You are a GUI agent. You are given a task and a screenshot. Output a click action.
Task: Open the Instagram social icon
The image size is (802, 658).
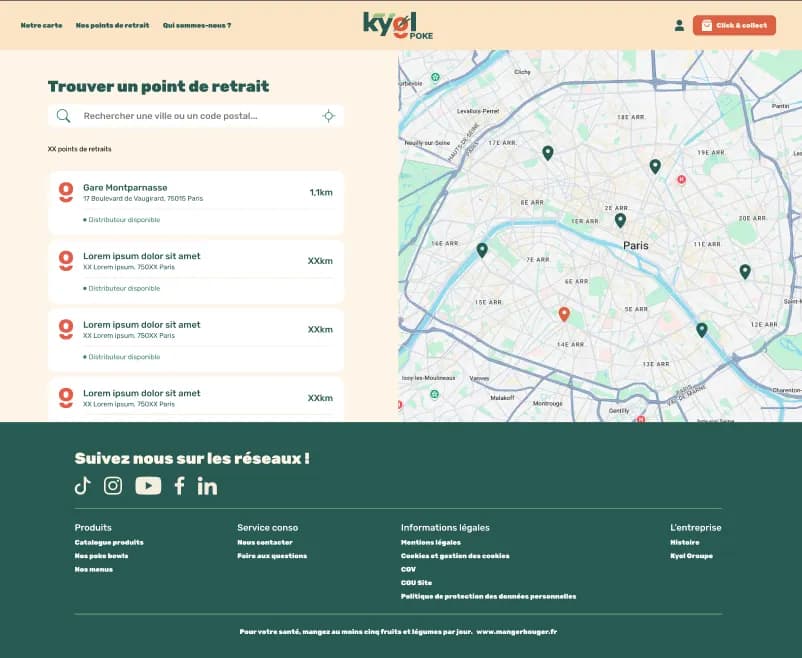(113, 486)
